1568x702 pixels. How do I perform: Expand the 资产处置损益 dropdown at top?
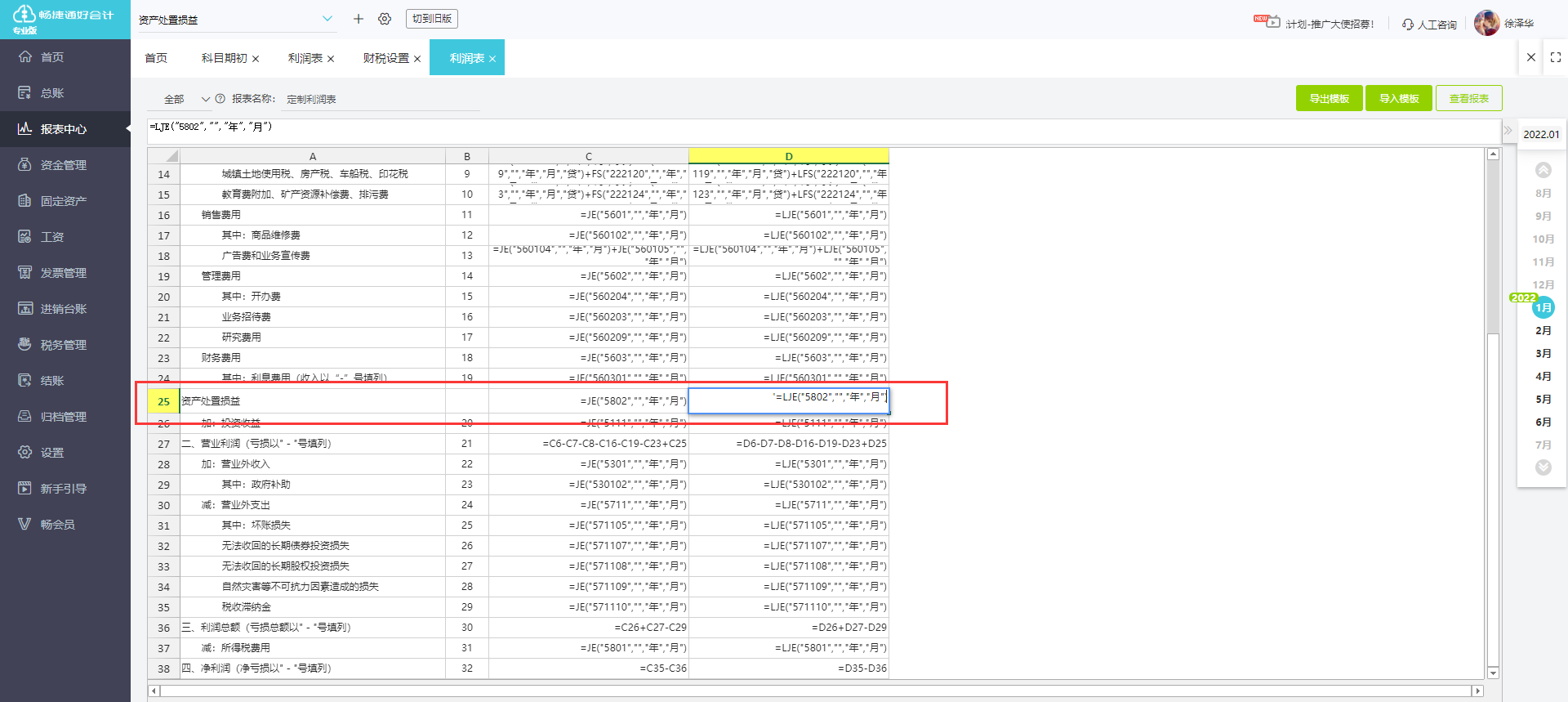click(327, 19)
